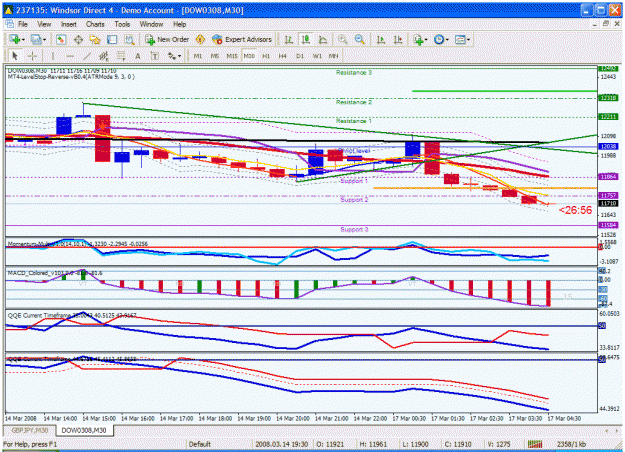Open the Indicators list icon

418,39
